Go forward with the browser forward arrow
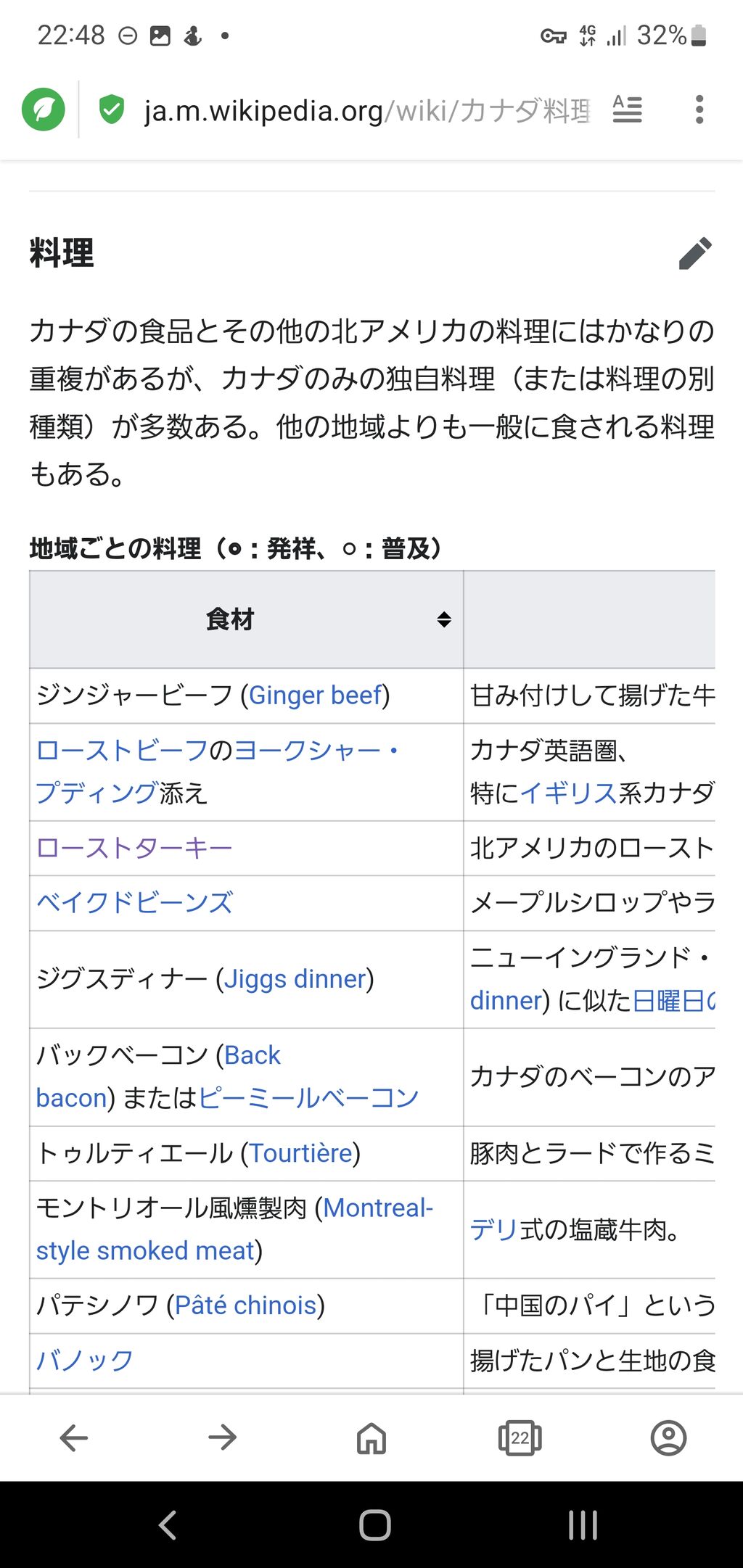 (222, 1437)
